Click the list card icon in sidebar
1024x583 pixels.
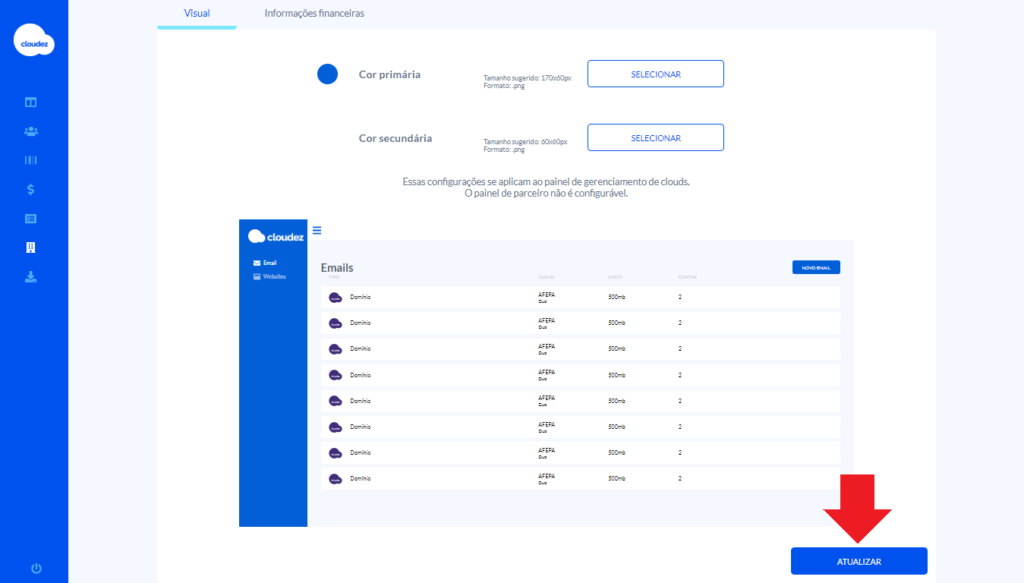click(31, 218)
